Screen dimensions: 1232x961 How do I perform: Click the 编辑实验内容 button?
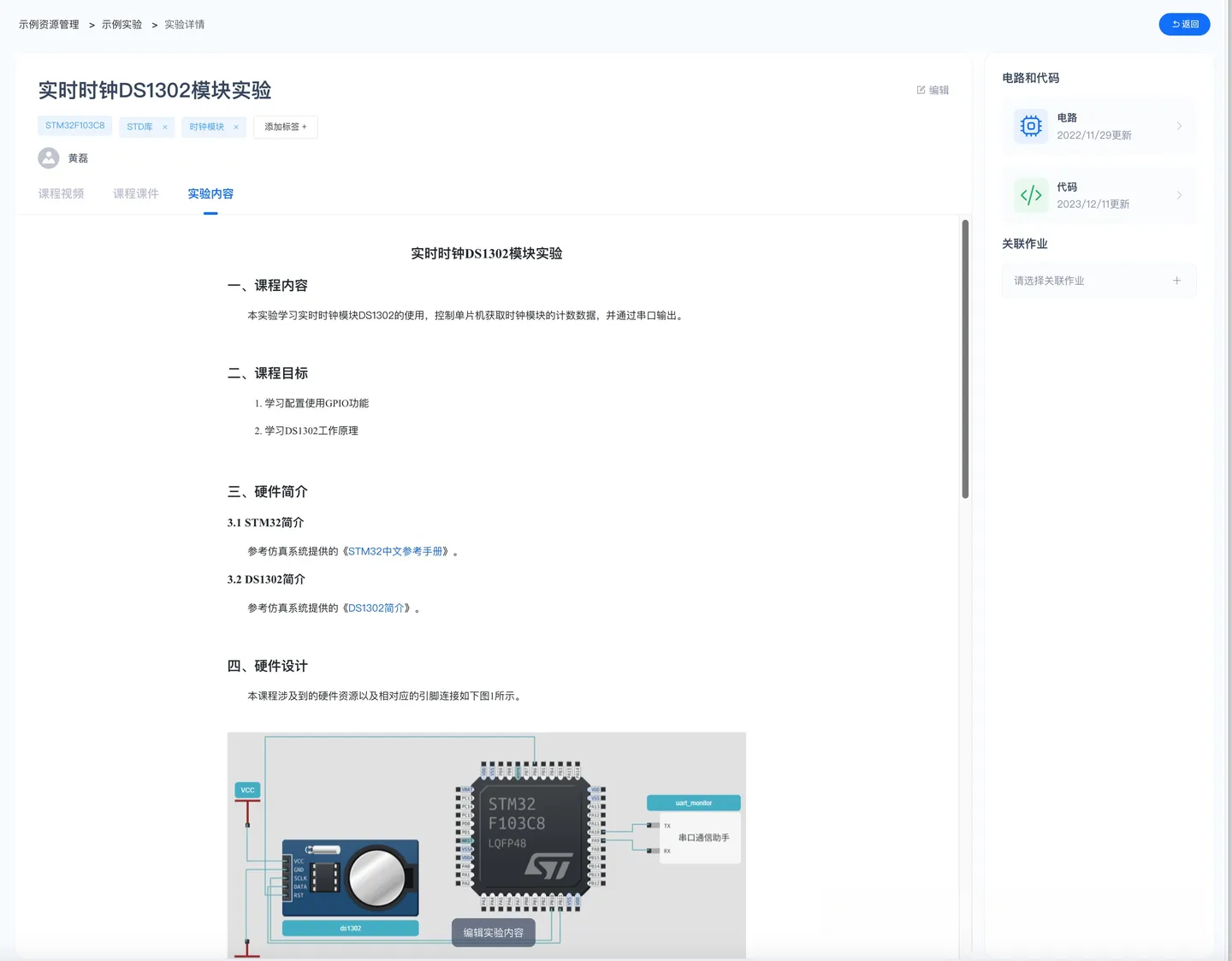pos(494,933)
